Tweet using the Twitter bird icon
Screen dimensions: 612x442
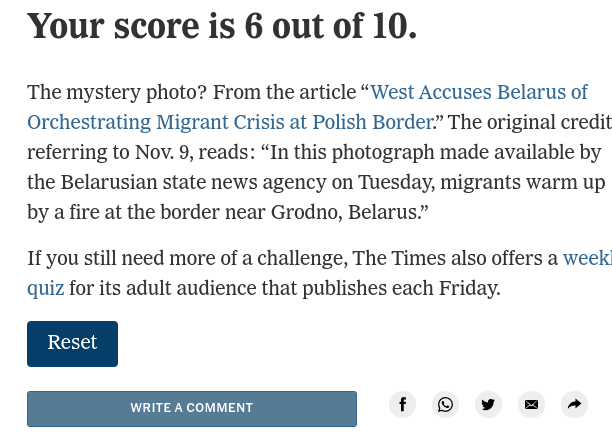tap(488, 405)
